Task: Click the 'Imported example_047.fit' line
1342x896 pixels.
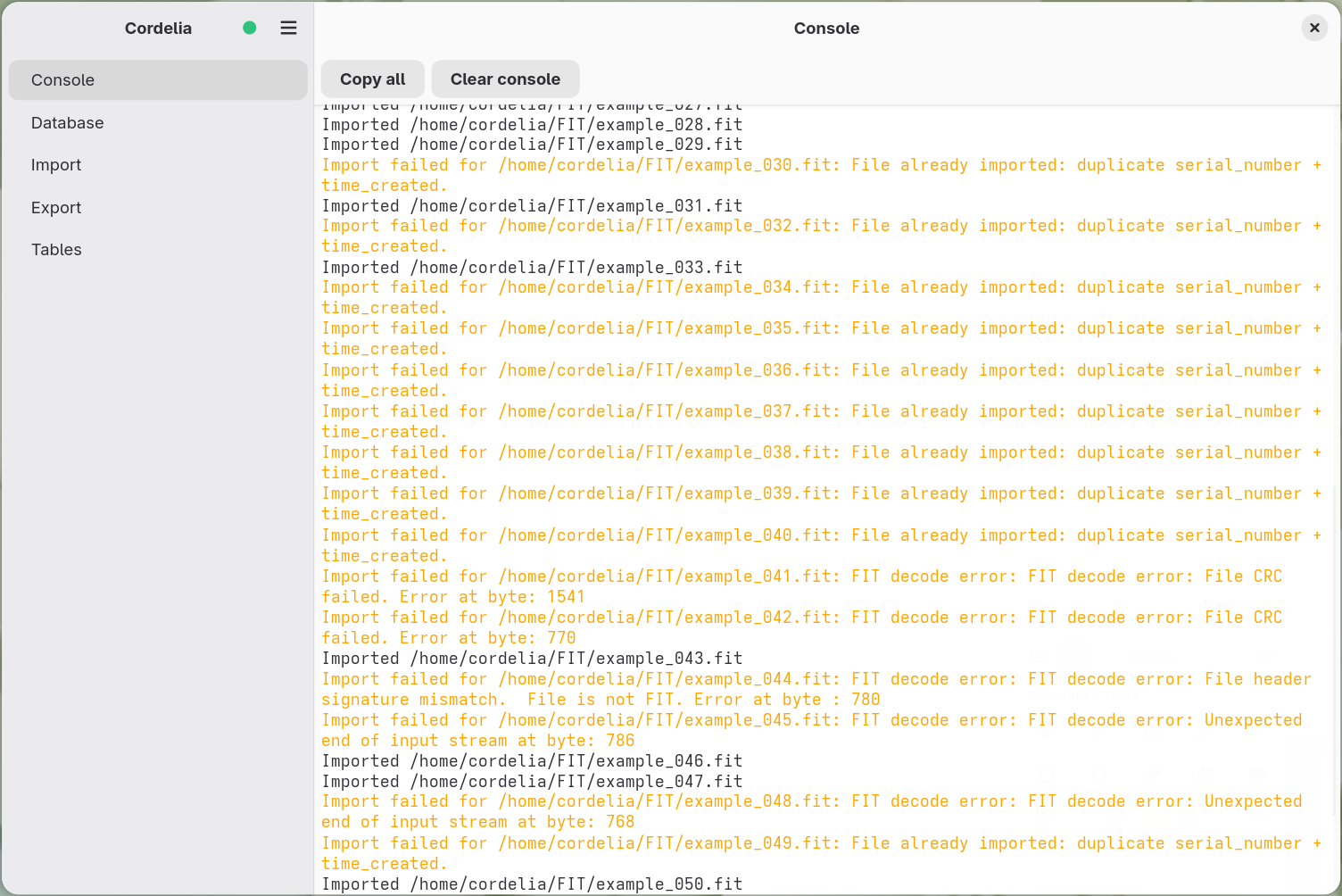Action: tap(533, 782)
